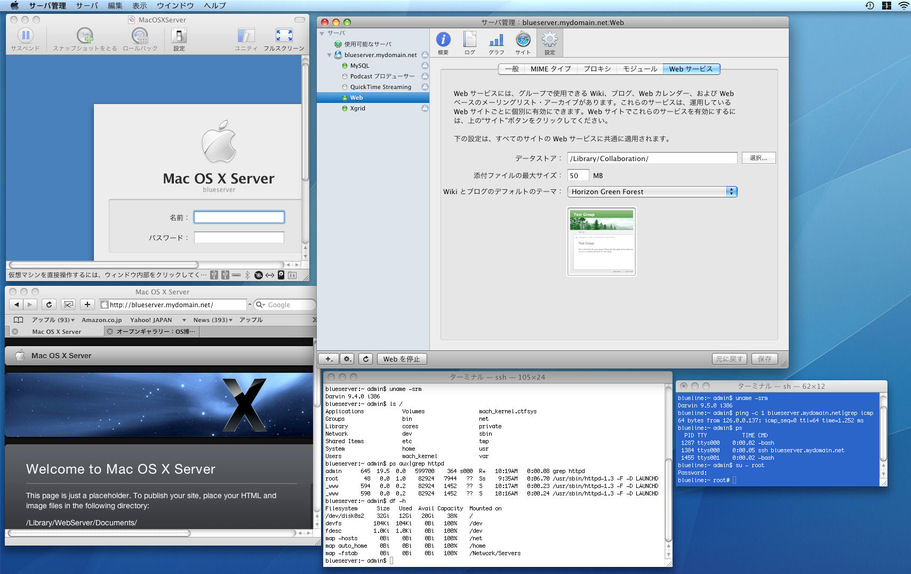Expand the アップル (93) bookmarks dropdown
Viewport: 911px width, 574px height.
pos(53,320)
